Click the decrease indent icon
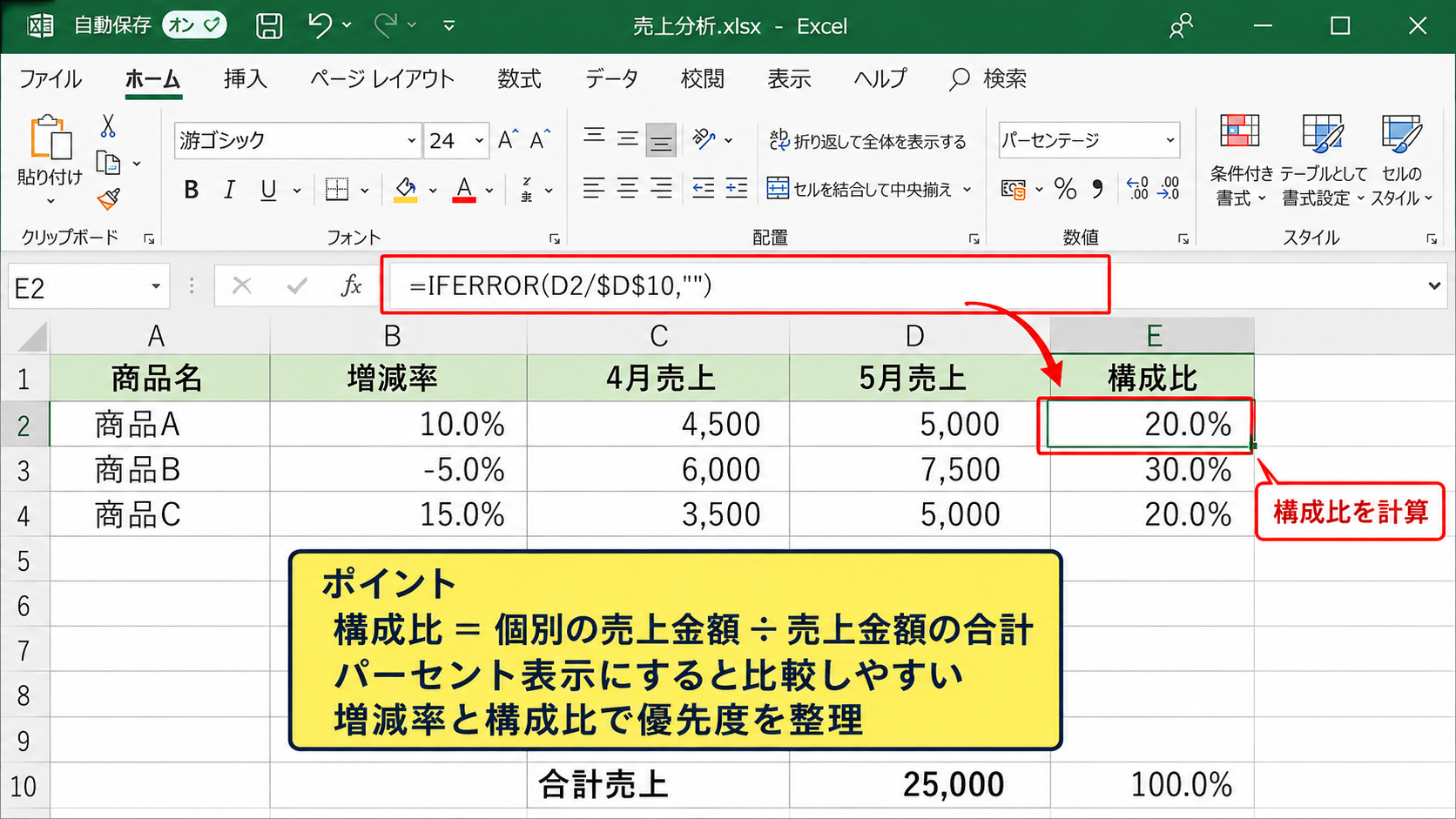 point(704,188)
